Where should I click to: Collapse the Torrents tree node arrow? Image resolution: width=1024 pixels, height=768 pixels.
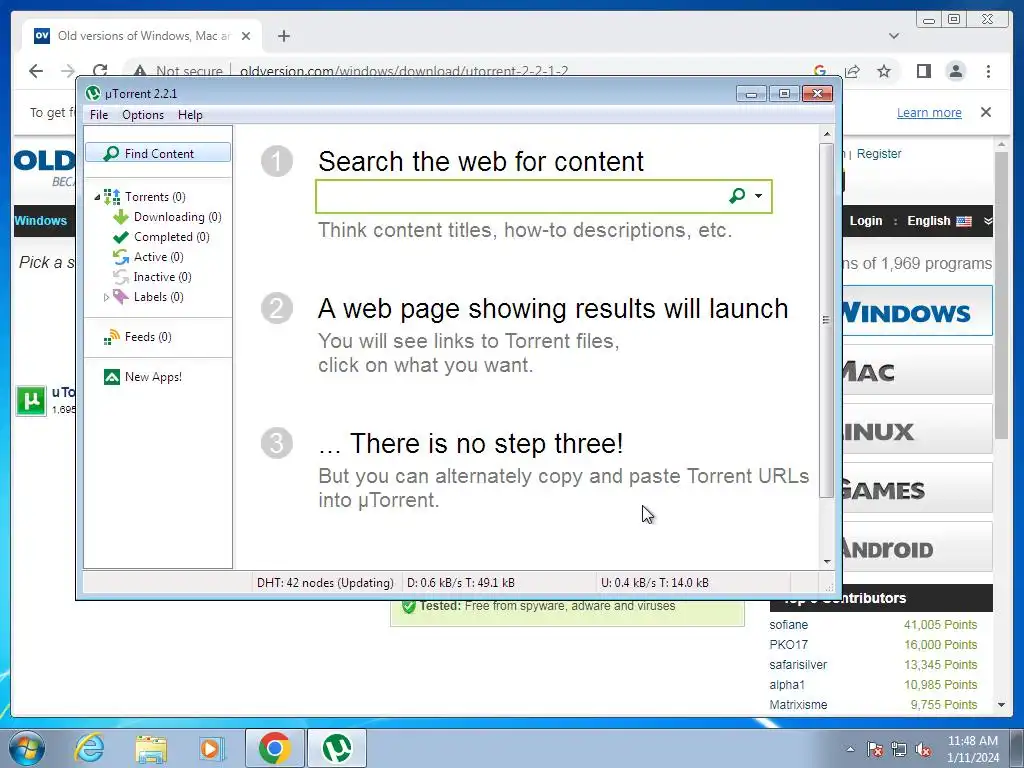pos(97,197)
